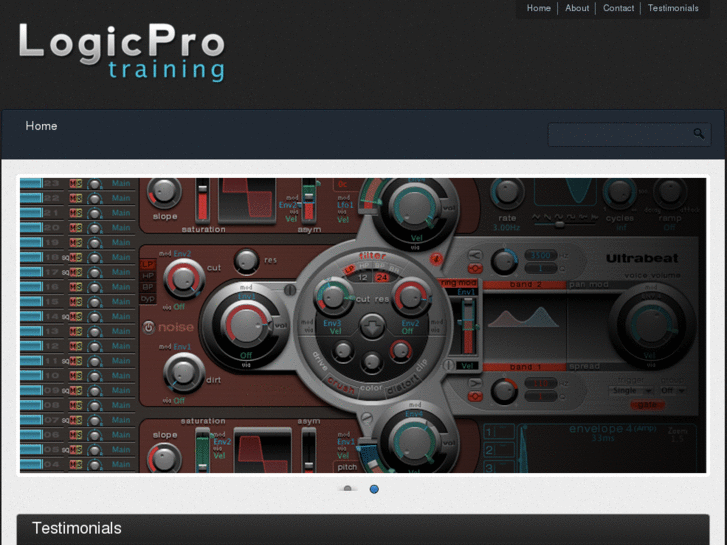
Task: Click the Ultrabeat slideshow banner image
Action: [x=363, y=326]
